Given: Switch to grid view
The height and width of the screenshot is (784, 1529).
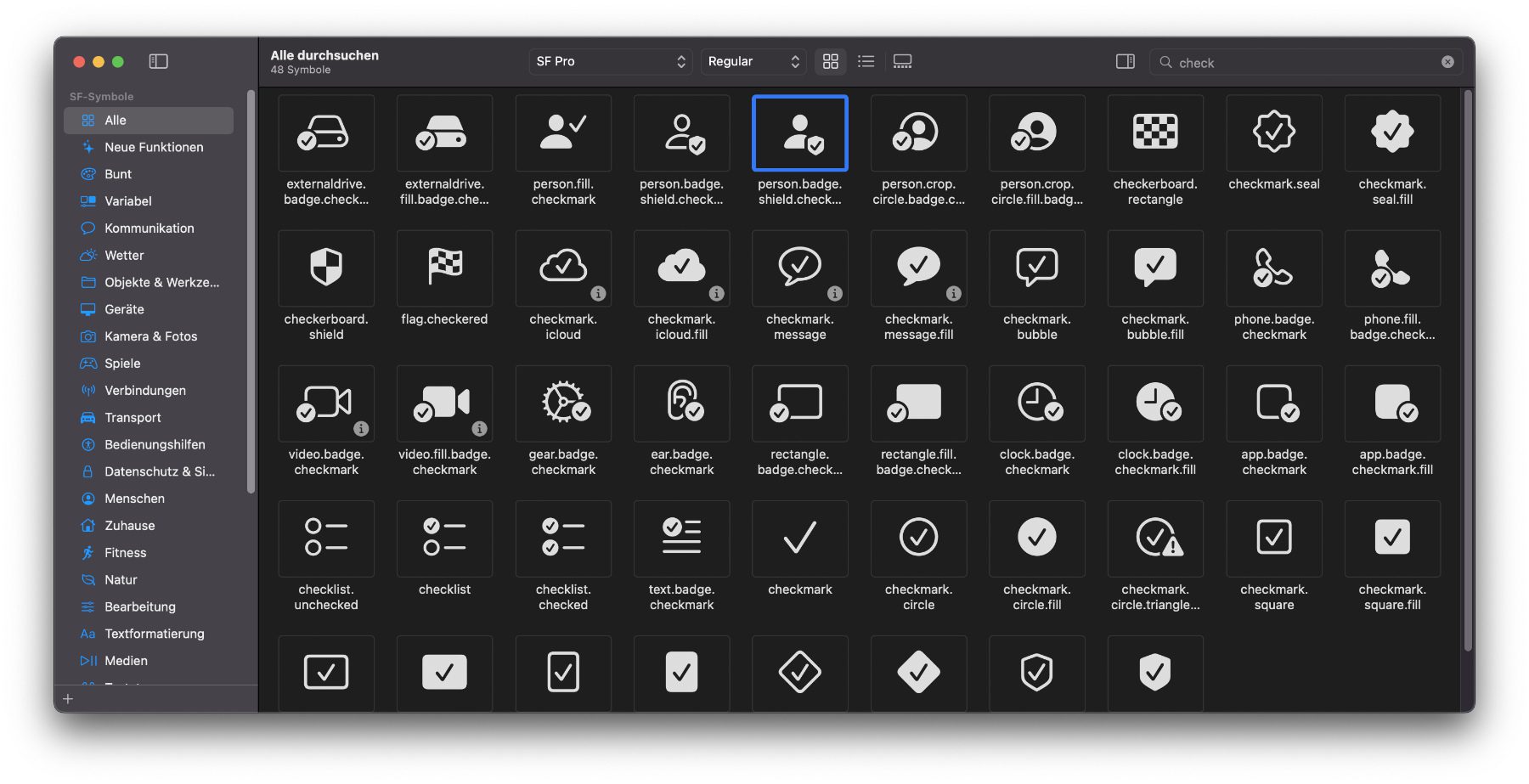Looking at the screenshot, I should pos(831,61).
